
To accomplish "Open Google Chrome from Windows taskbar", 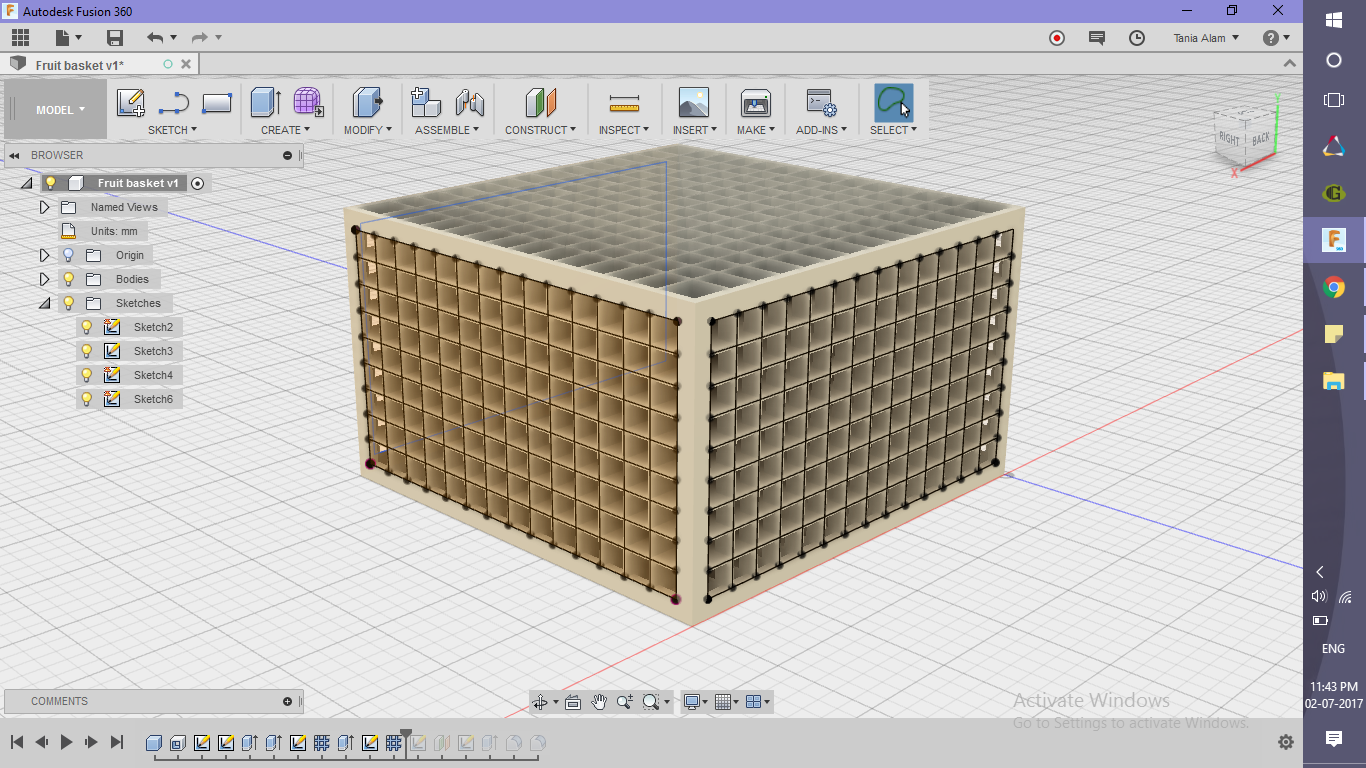I will (1334, 288).
